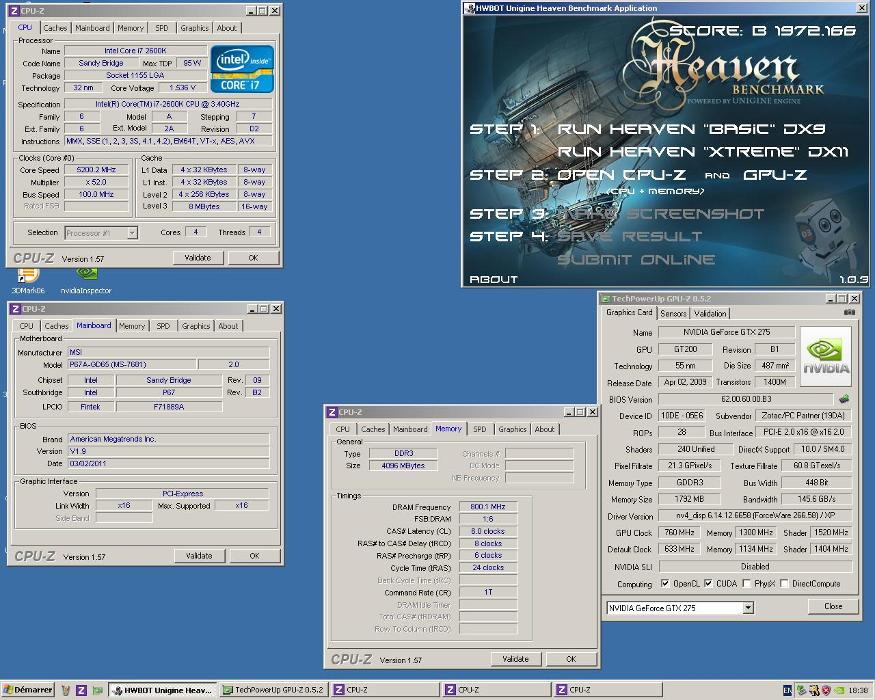This screenshot has width=875, height=700.
Task: Click the Intel Core i7 logo badge
Action: pyautogui.click(x=242, y=69)
